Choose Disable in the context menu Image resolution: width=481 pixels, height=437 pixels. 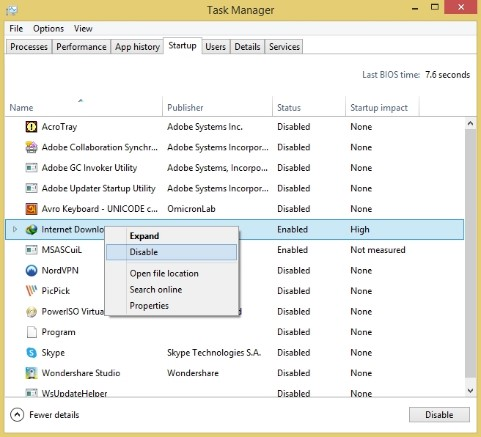(x=171, y=252)
